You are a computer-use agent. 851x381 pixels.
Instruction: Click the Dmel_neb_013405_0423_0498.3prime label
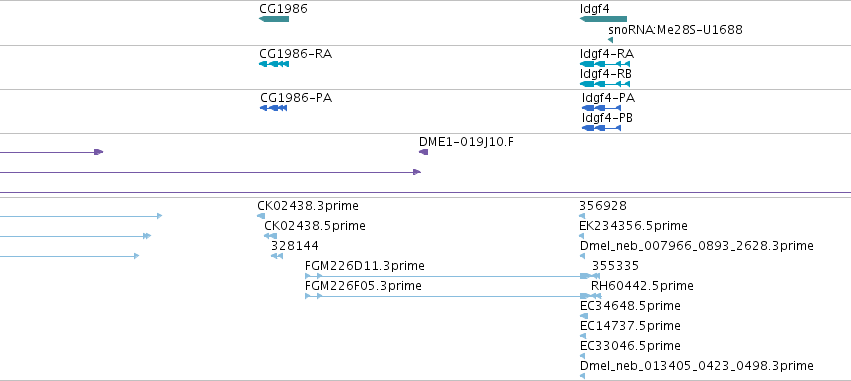click(697, 366)
